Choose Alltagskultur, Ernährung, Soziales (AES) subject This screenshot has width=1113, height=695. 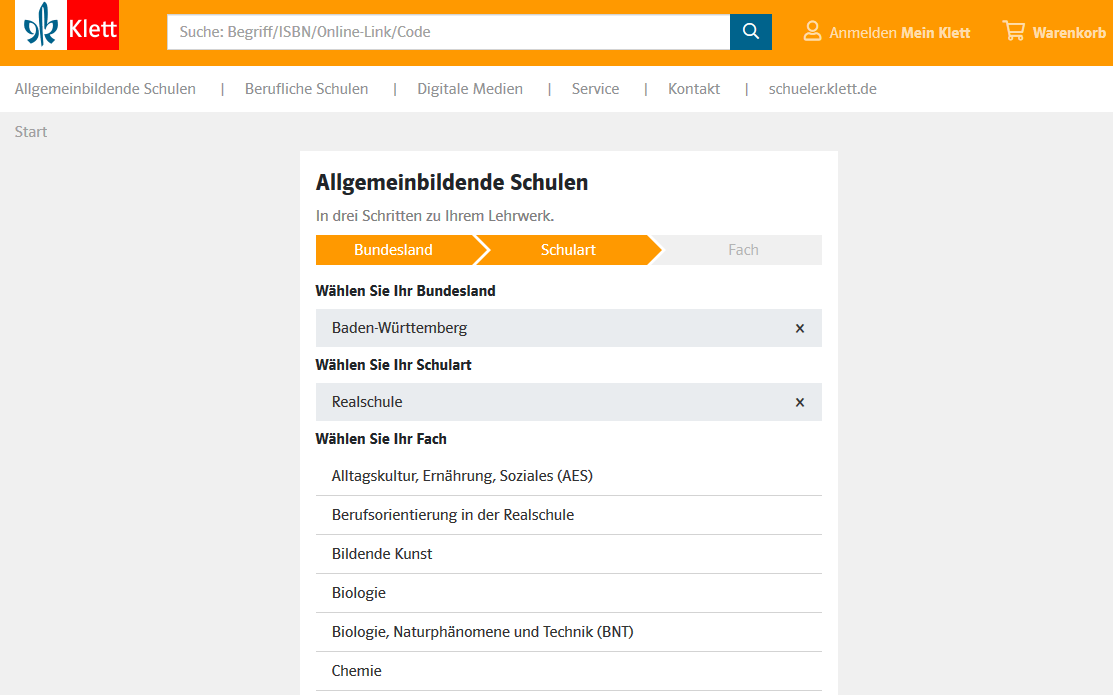pyautogui.click(x=462, y=476)
